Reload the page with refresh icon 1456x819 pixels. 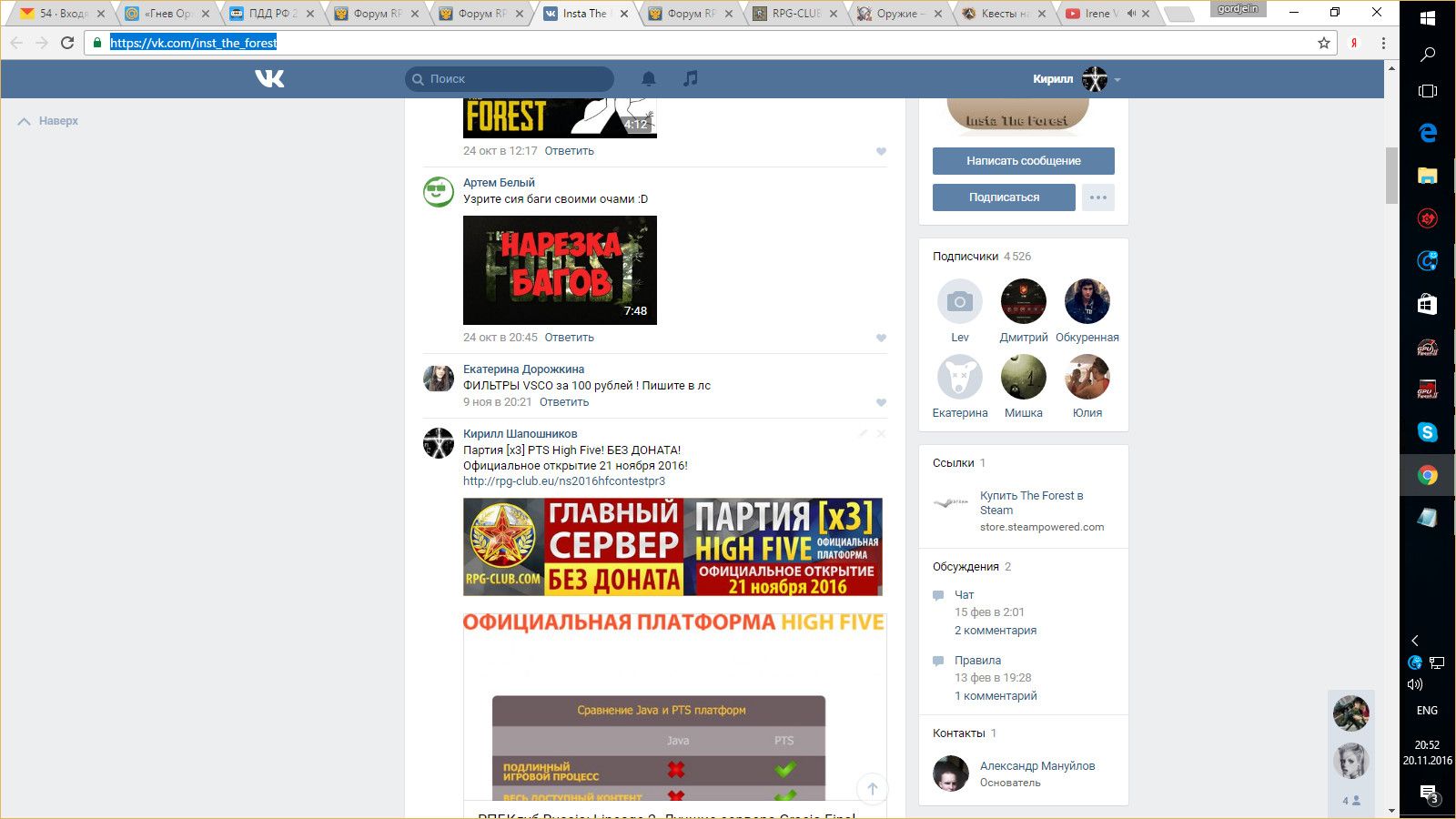pyautogui.click(x=67, y=43)
